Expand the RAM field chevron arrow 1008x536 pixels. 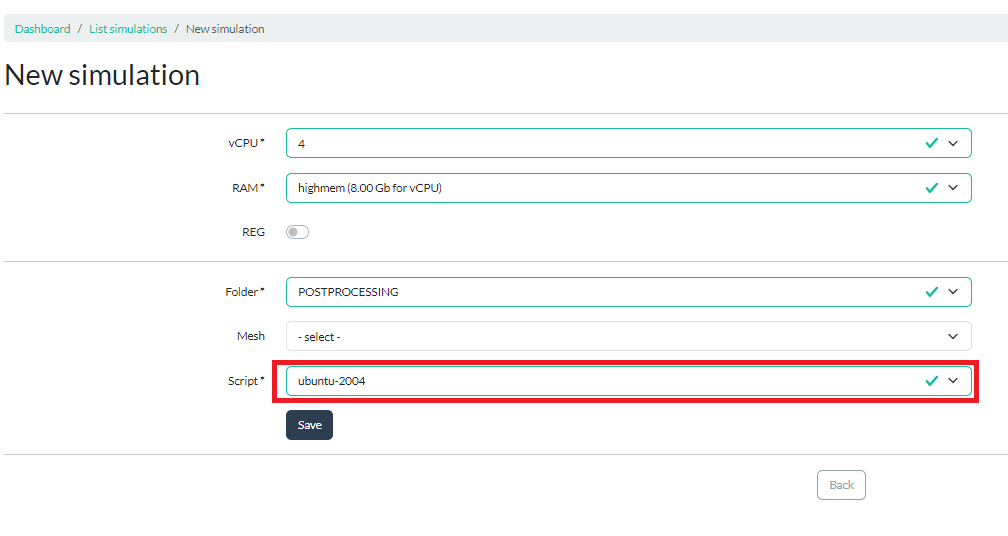pos(953,188)
